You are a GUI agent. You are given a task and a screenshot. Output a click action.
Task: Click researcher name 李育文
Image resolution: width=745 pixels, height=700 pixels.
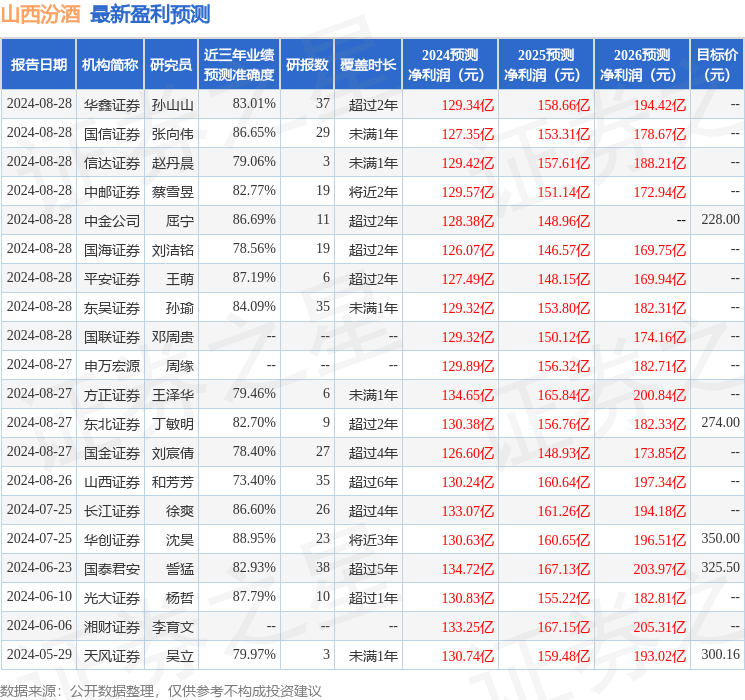click(x=172, y=627)
